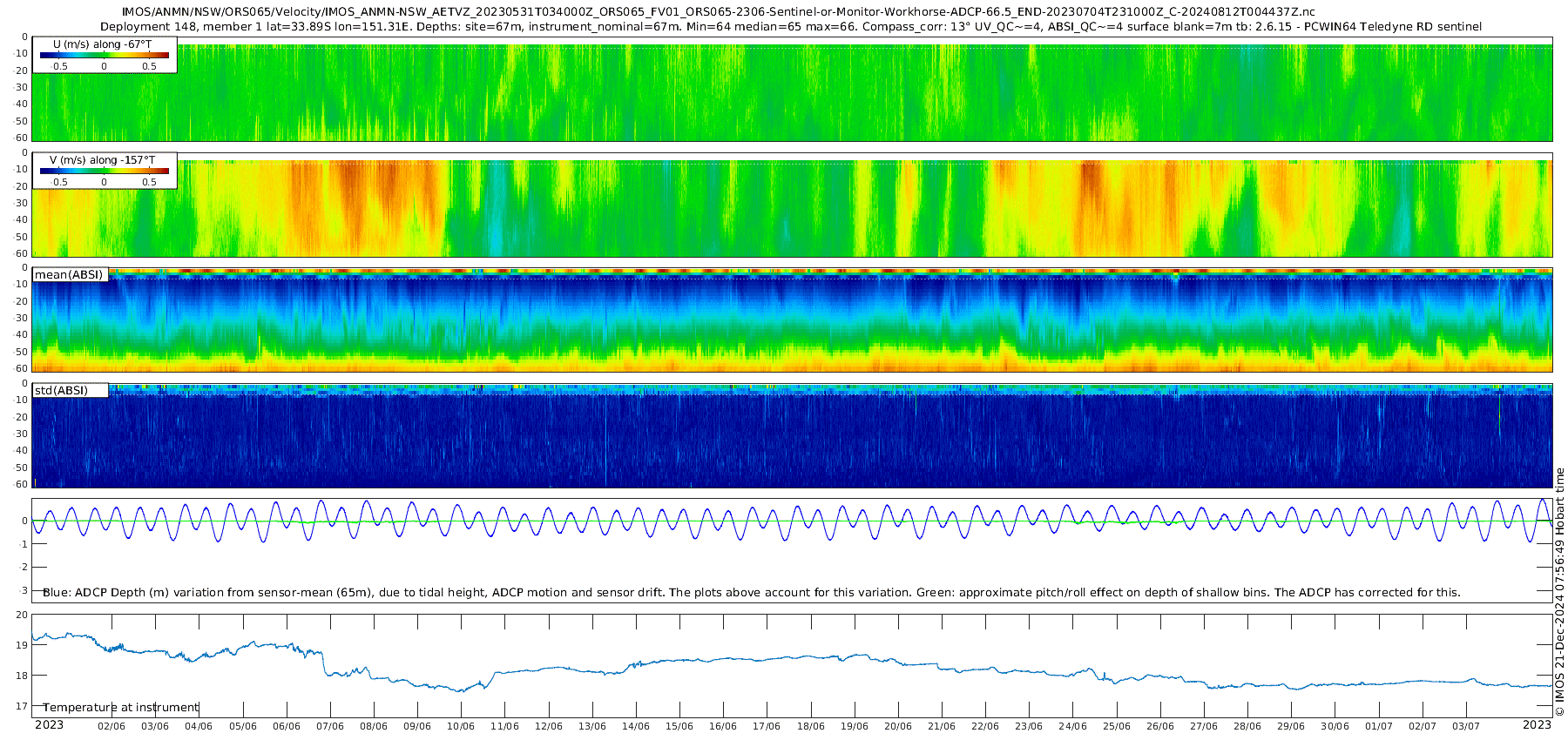
Task: Click the V velocity colorbar in the legend
Action: point(105,172)
